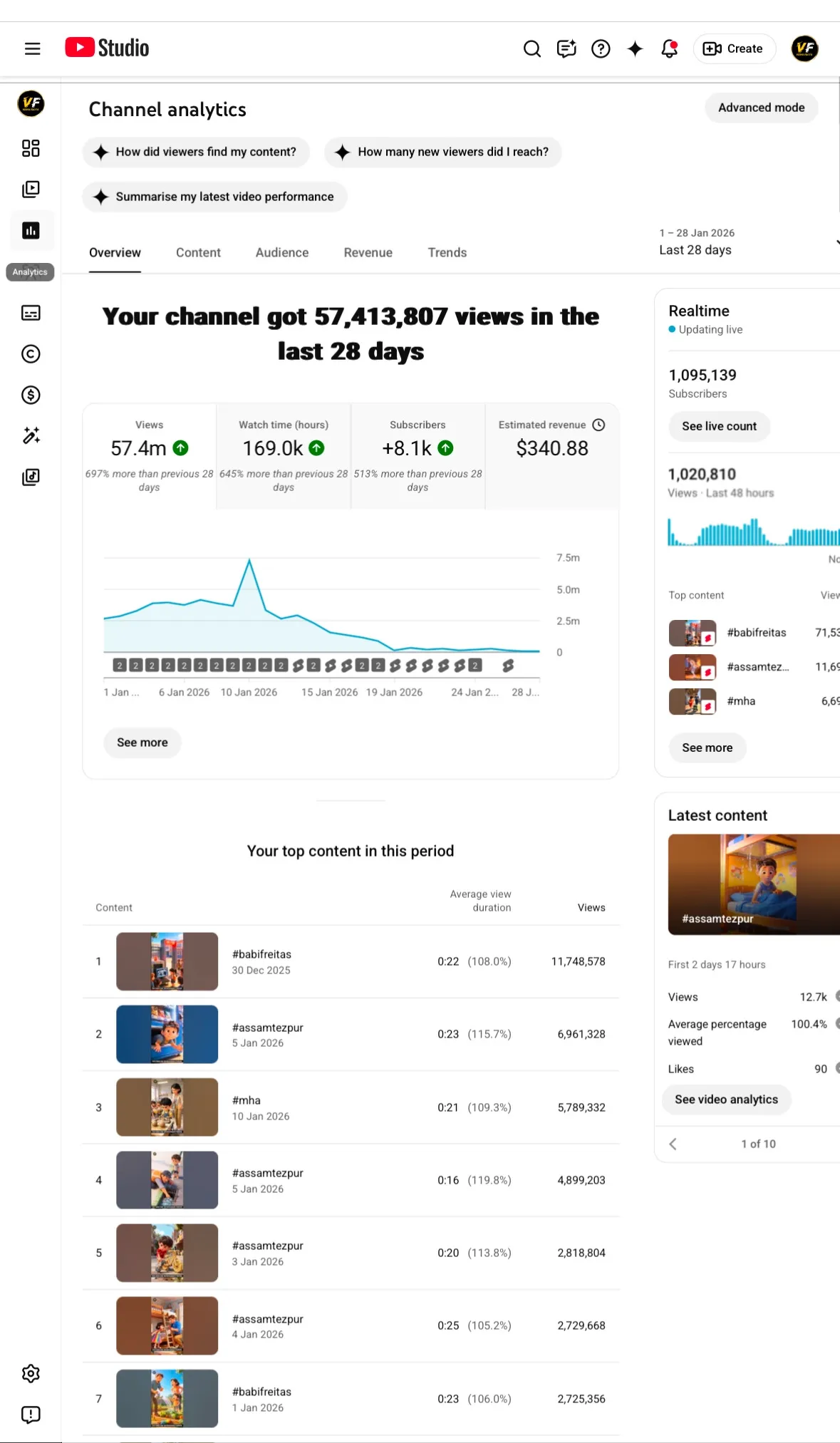Click See live count button

pos(719,426)
